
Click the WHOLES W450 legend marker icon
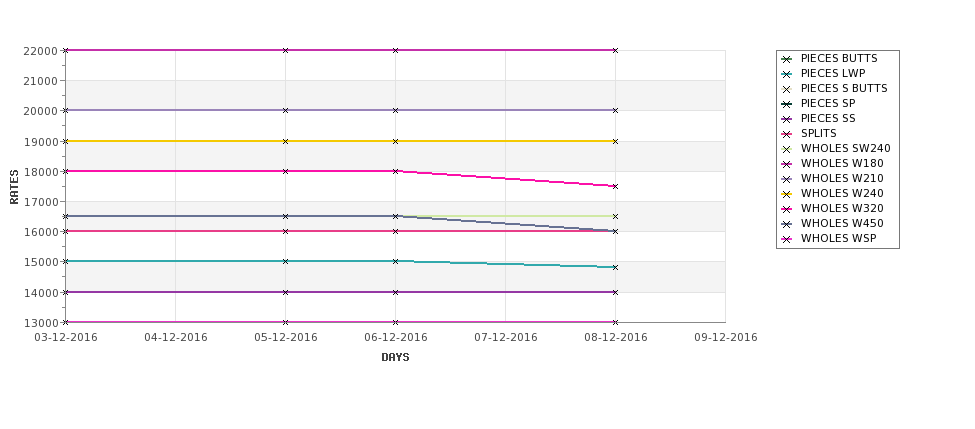tap(786, 224)
